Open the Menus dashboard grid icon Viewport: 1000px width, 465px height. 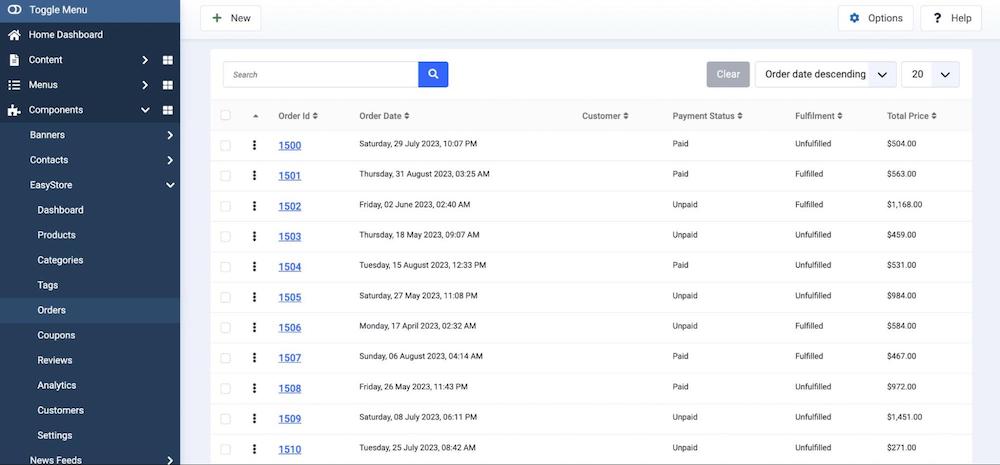click(x=168, y=85)
